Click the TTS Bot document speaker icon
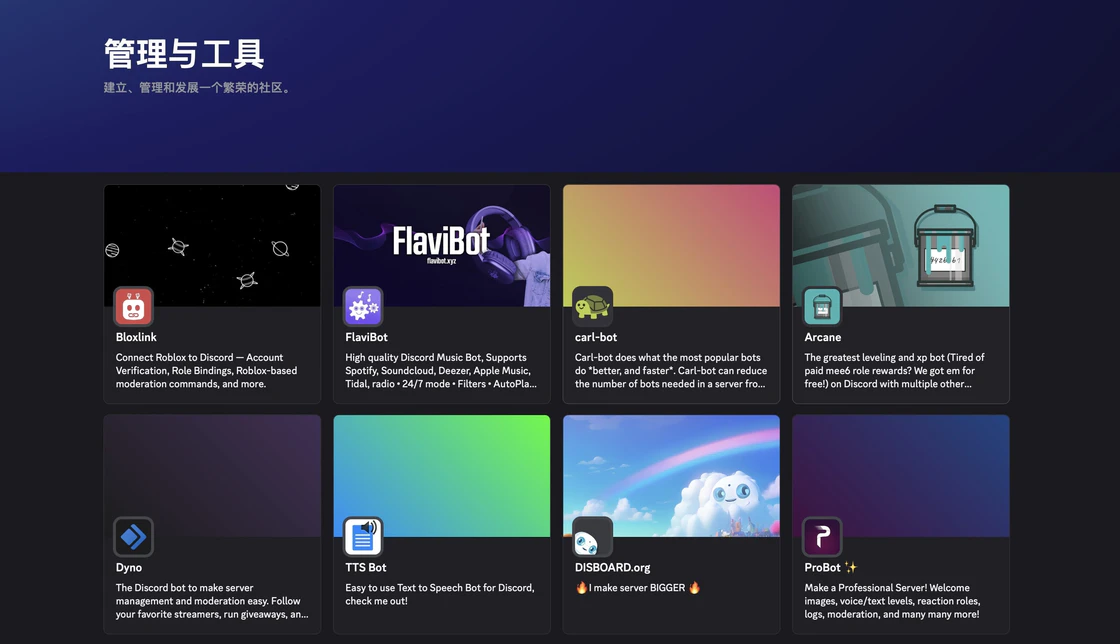The image size is (1120, 644). click(x=363, y=537)
